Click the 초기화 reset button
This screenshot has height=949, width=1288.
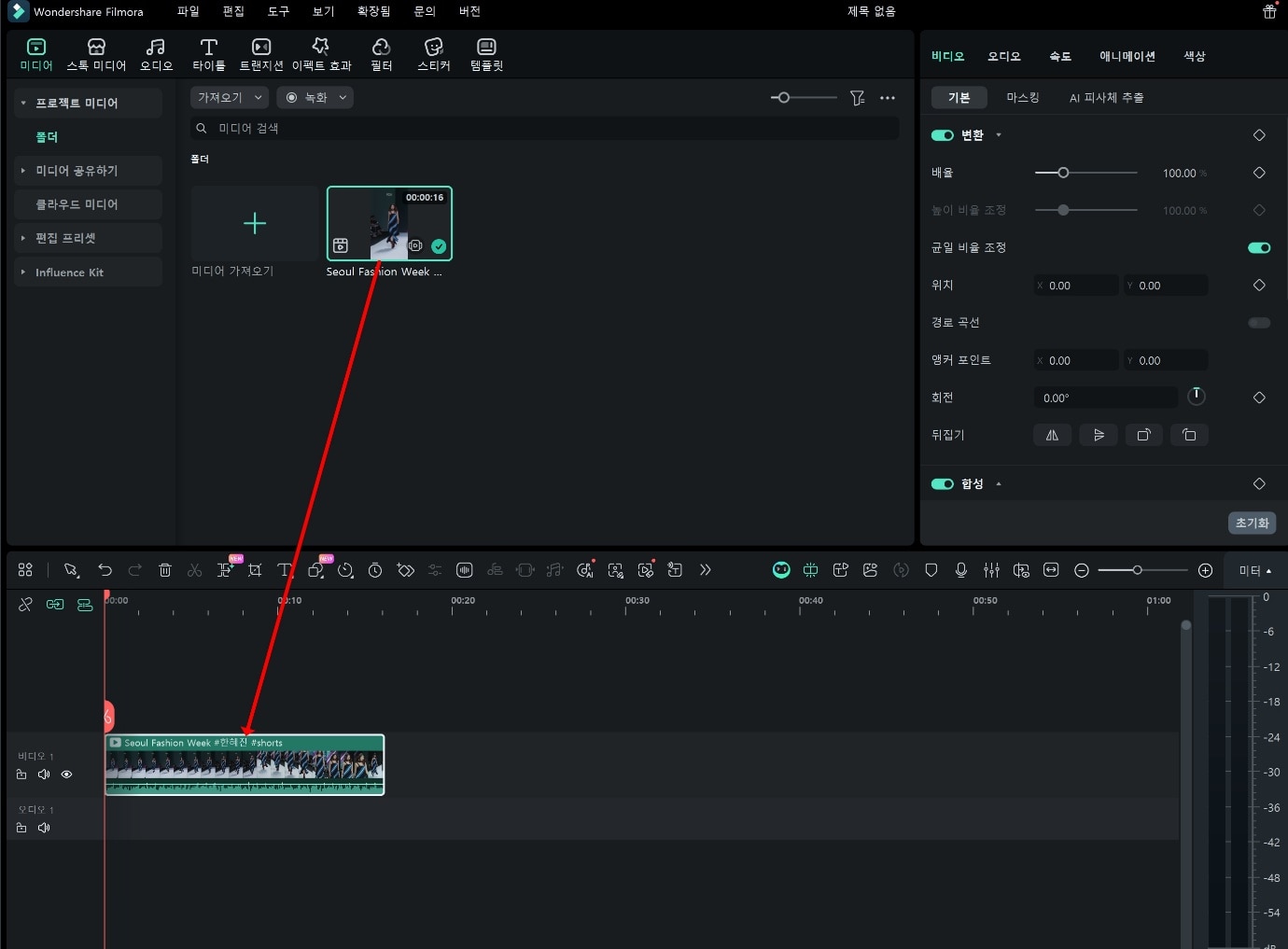click(1252, 523)
